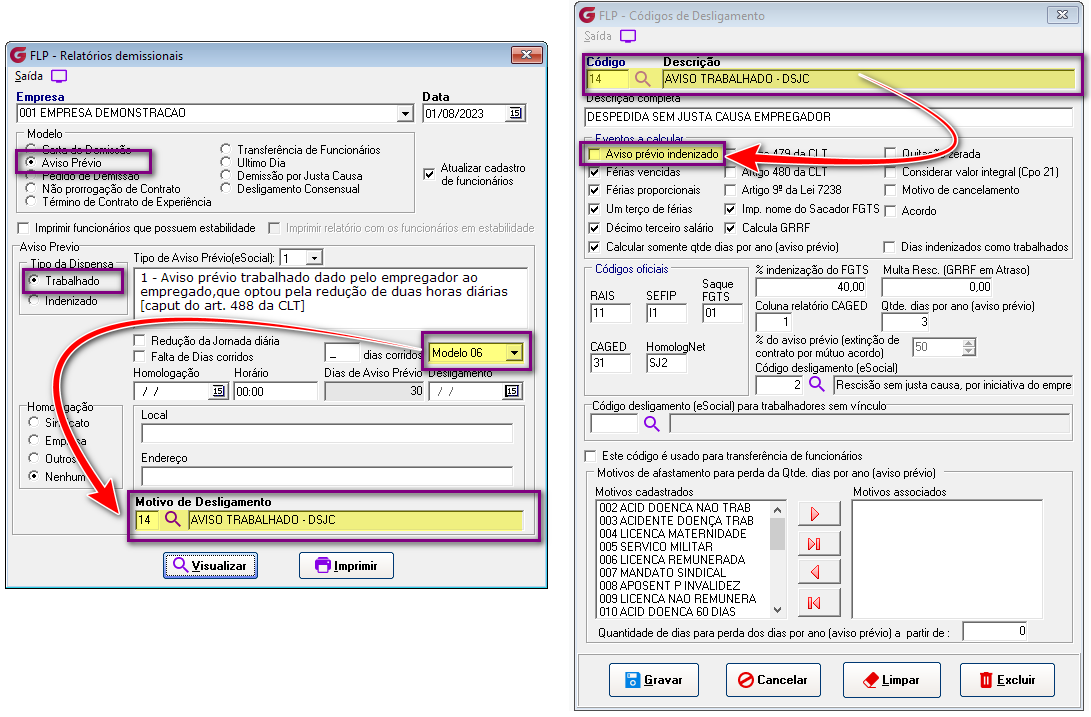The height and width of the screenshot is (717, 1091).
Task: Click the Excluir button
Action: tap(1007, 679)
